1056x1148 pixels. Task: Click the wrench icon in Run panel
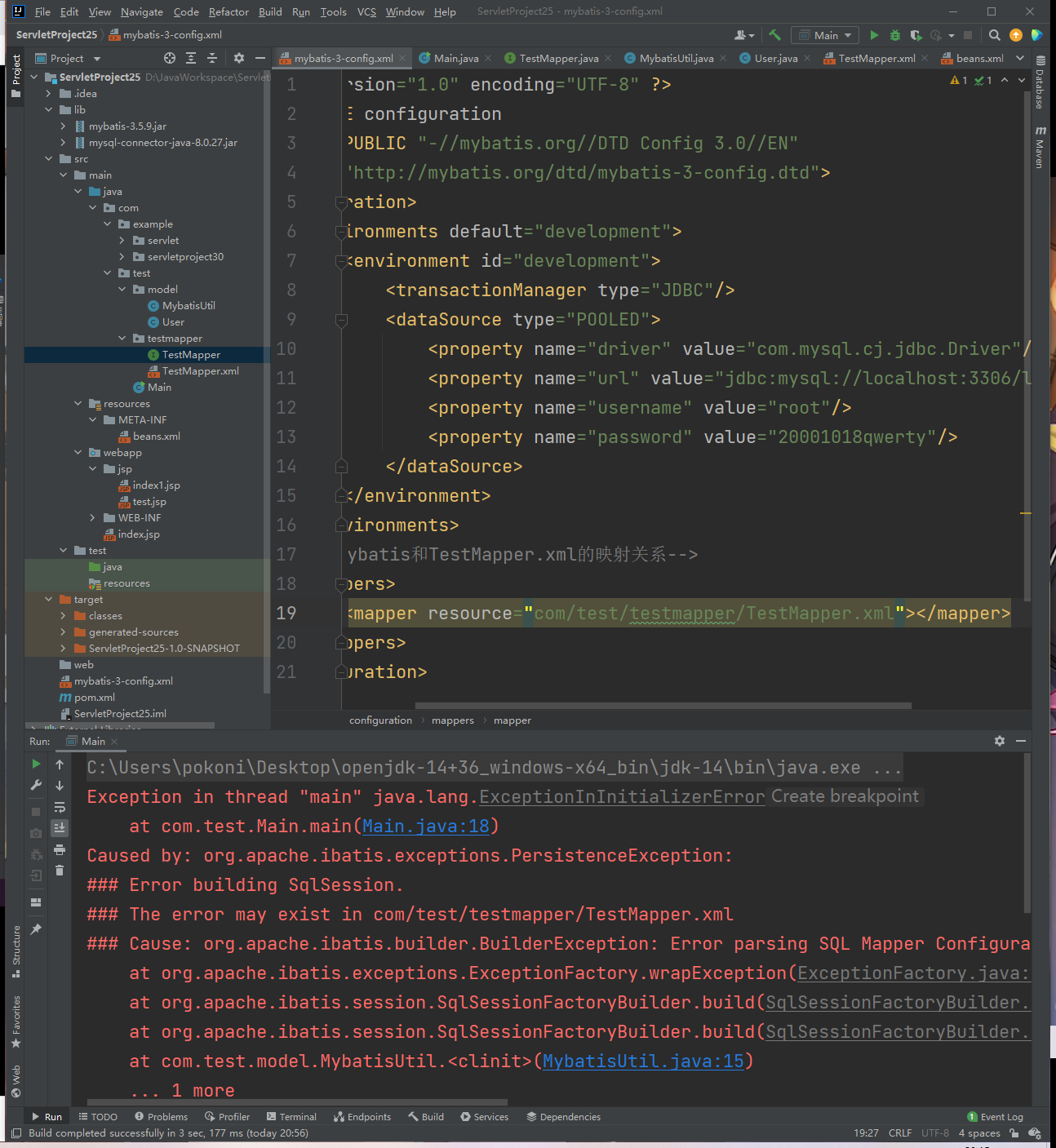click(x=36, y=785)
